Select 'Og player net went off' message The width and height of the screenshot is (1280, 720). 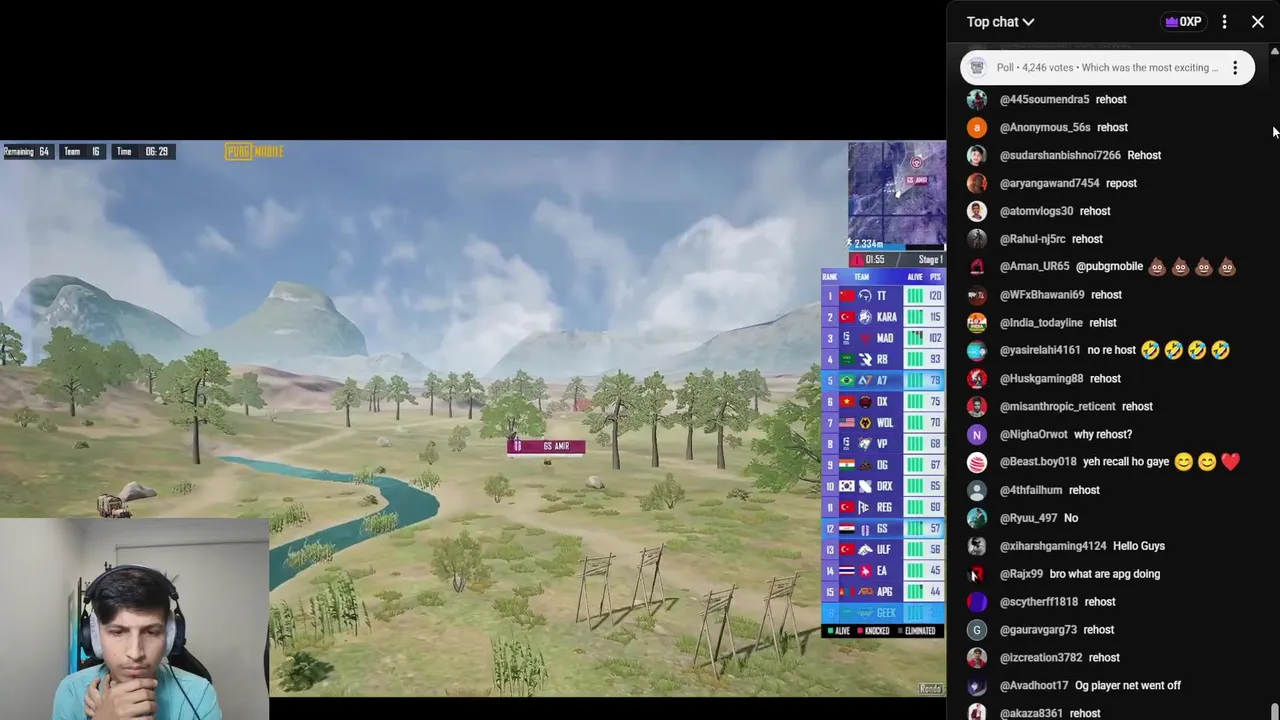pyautogui.click(x=1128, y=685)
